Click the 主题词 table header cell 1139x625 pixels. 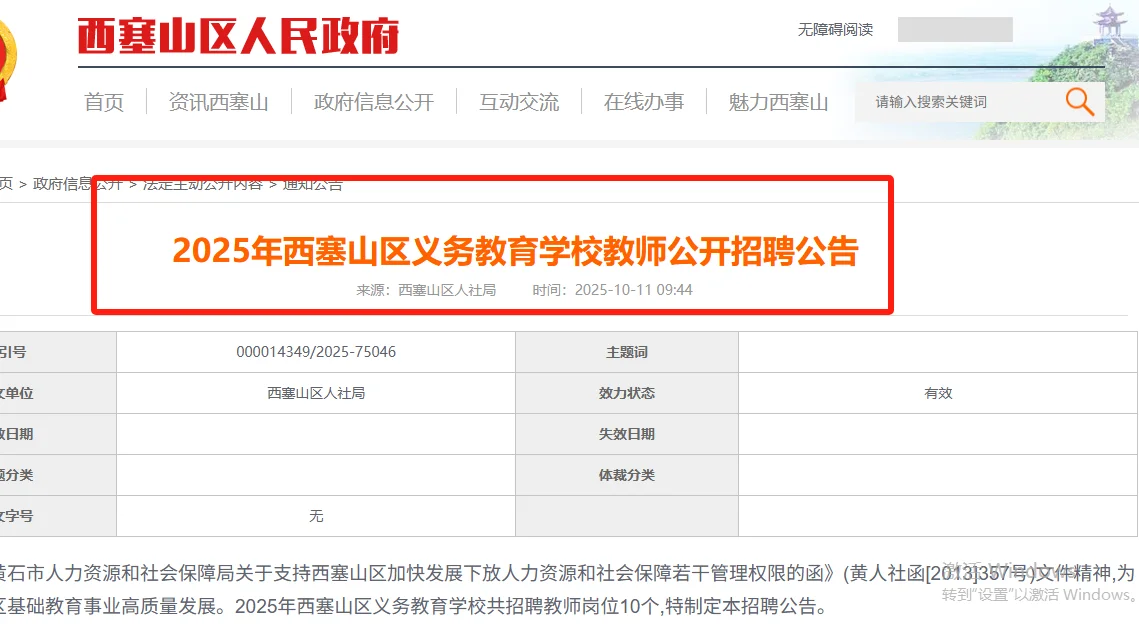626,351
